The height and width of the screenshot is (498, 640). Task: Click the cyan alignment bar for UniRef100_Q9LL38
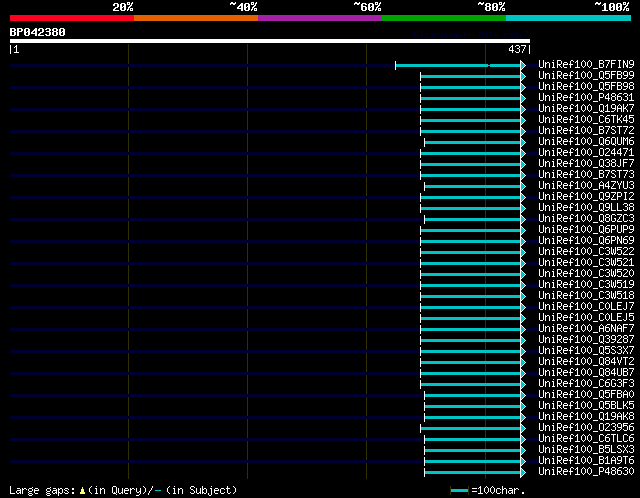click(x=471, y=208)
